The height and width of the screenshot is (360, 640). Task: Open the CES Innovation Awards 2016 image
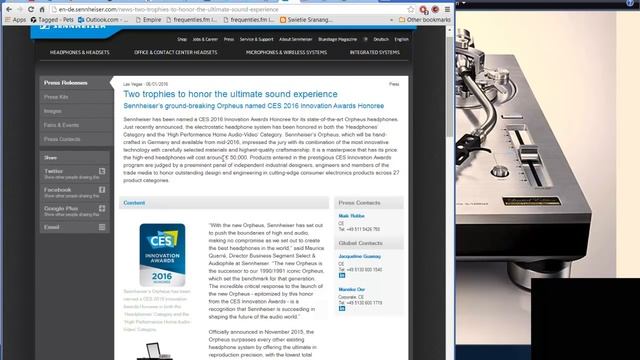click(x=162, y=255)
